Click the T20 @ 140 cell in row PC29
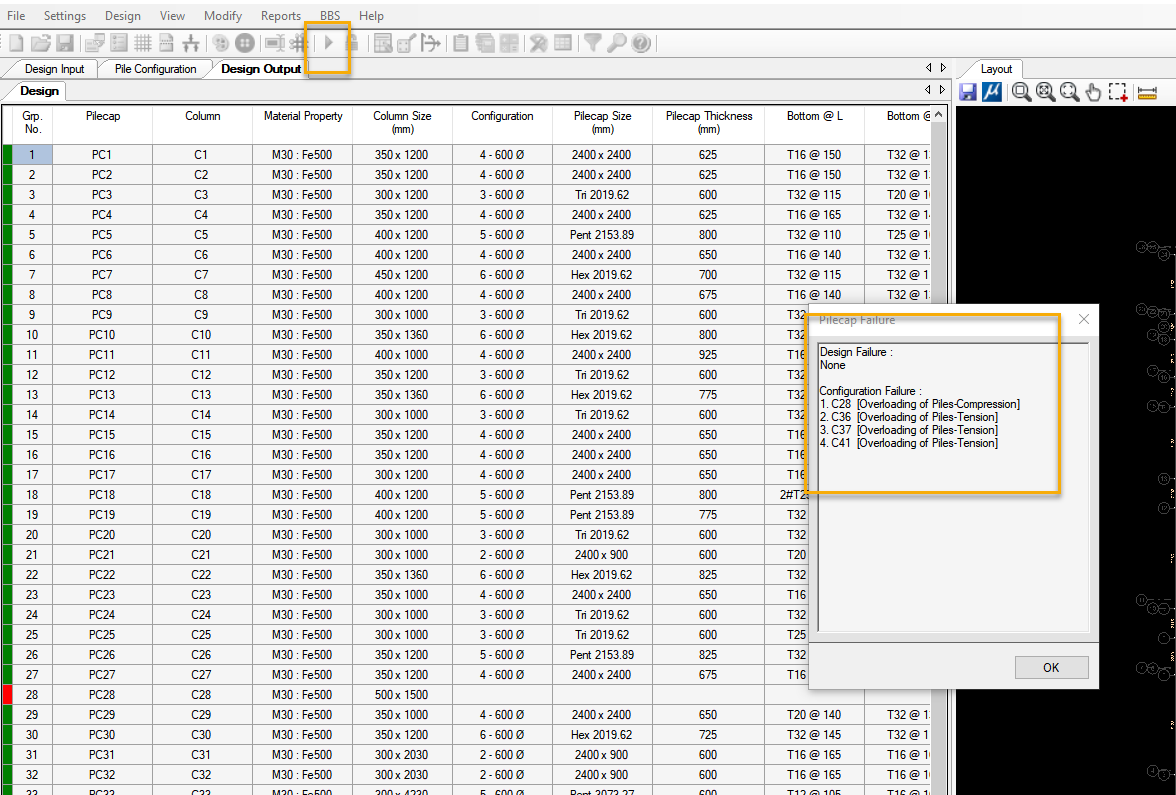Screen dimensions: 1176x795 click(x=814, y=715)
